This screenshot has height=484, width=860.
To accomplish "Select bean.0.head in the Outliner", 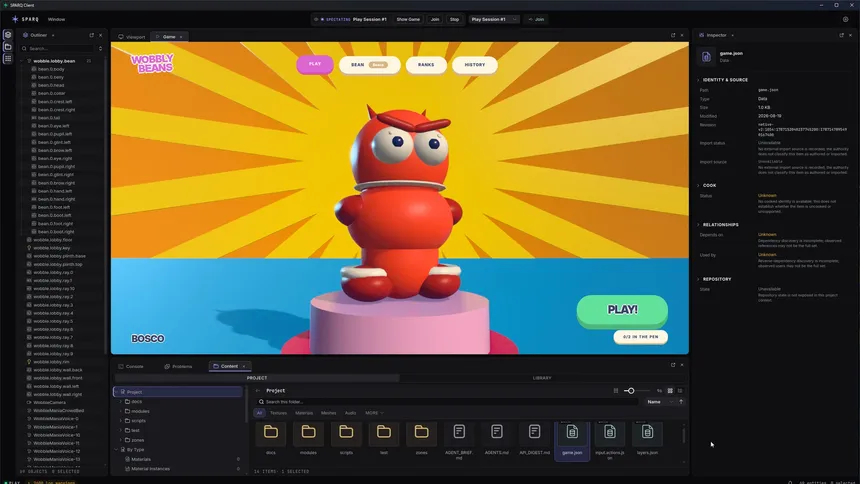I will (x=51, y=85).
